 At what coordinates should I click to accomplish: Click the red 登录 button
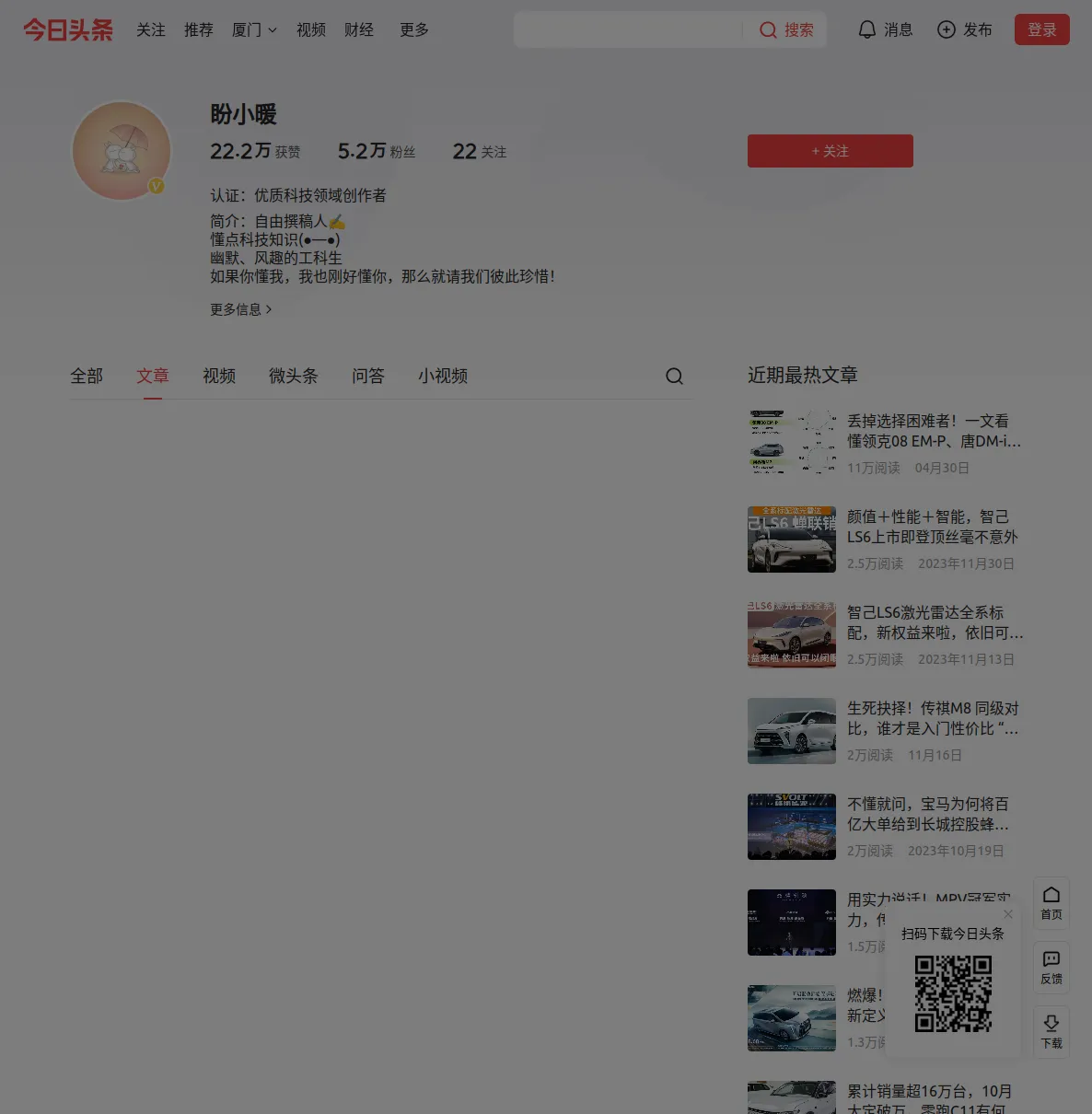(1042, 29)
